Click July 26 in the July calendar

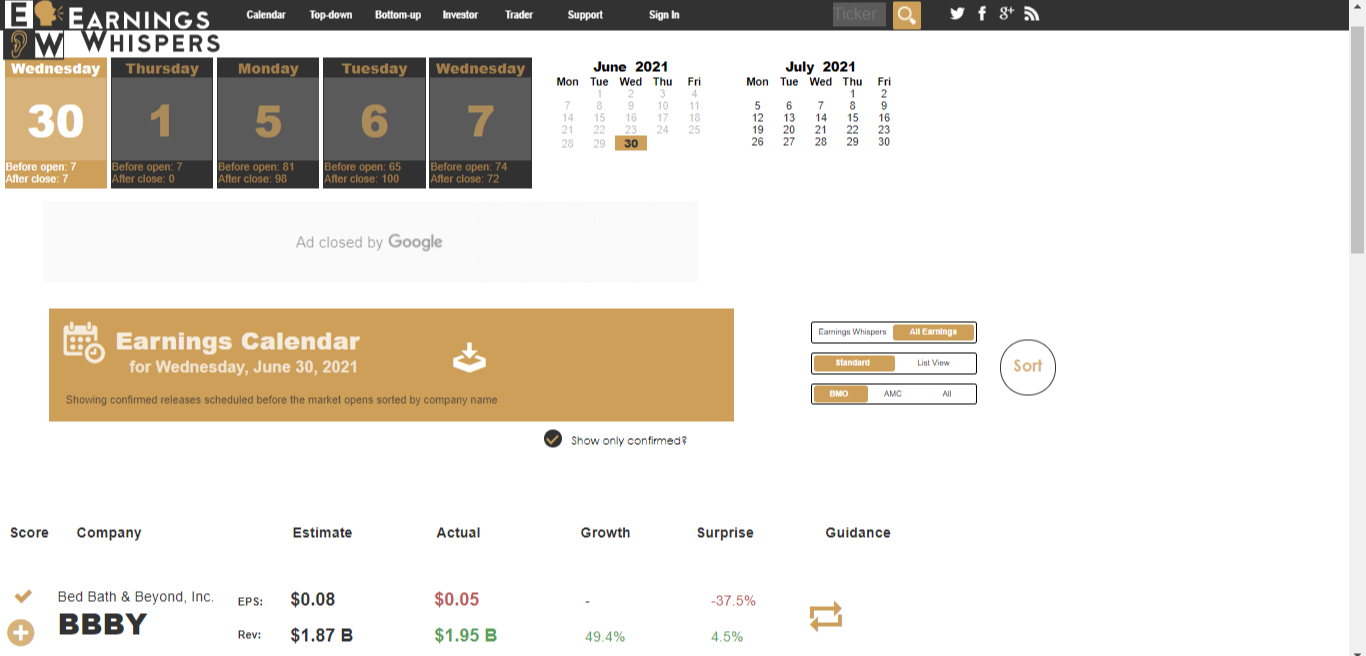click(757, 142)
